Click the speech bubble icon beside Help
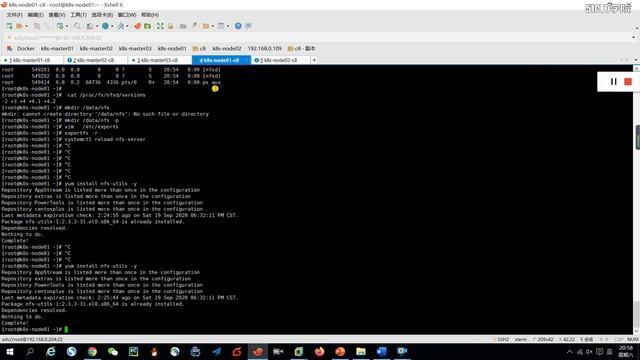This screenshot has width=640, height=360. click(248, 26)
